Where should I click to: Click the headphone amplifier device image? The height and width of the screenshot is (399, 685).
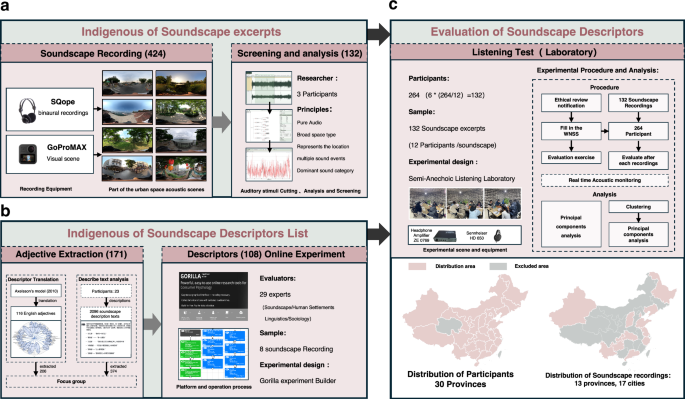click(x=445, y=236)
